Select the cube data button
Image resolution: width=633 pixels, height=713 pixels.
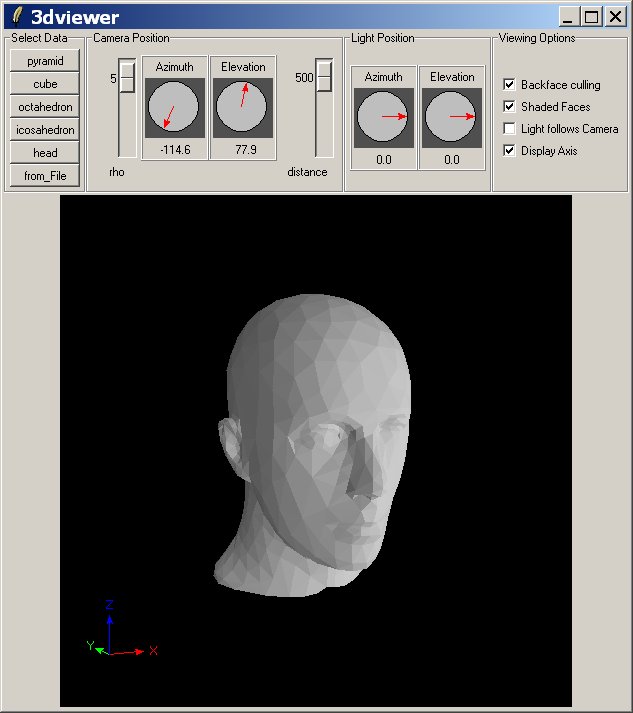pyautogui.click(x=45, y=84)
